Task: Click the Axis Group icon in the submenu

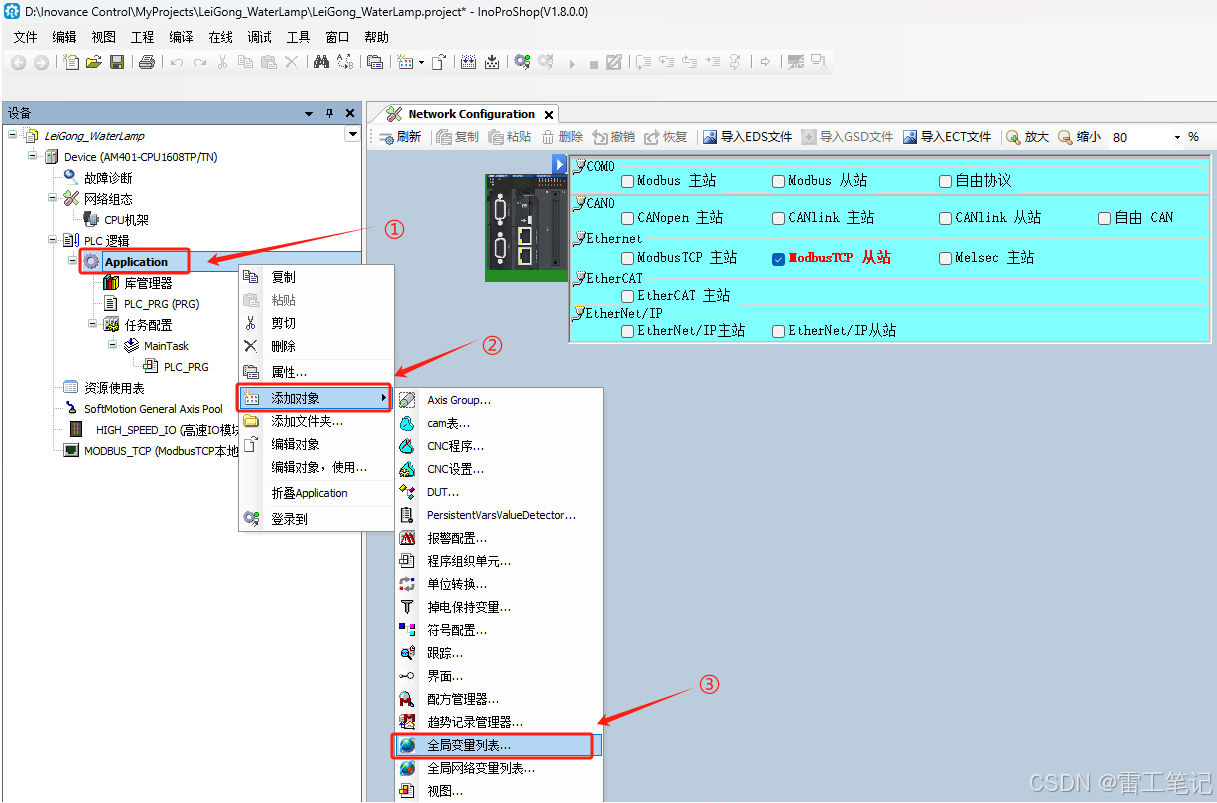Action: click(x=407, y=400)
